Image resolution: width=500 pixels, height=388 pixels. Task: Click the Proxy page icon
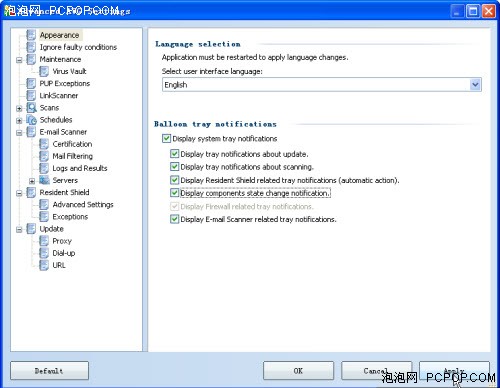[x=44, y=241]
